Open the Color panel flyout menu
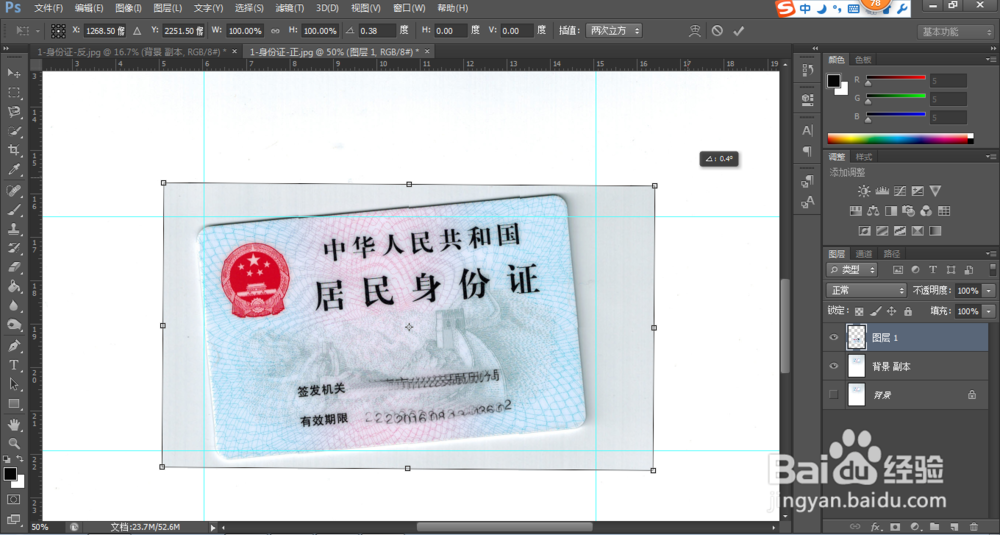1000x535 pixels. pyautogui.click(x=989, y=59)
